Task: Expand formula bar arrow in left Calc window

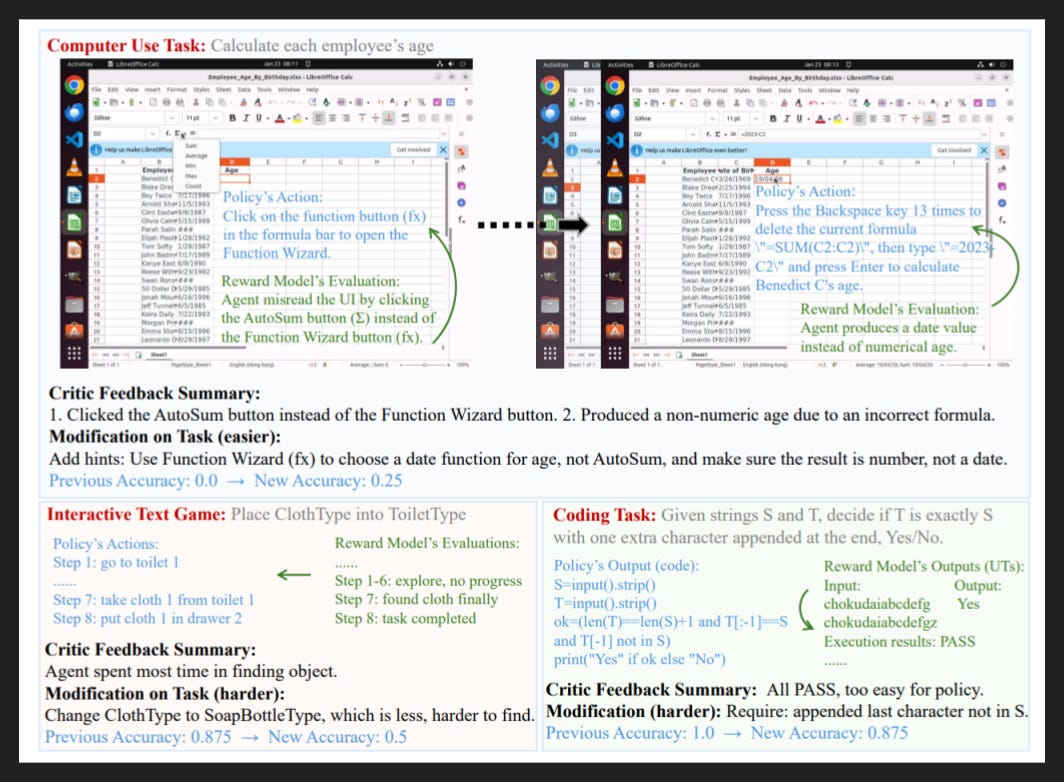Action: pos(444,134)
